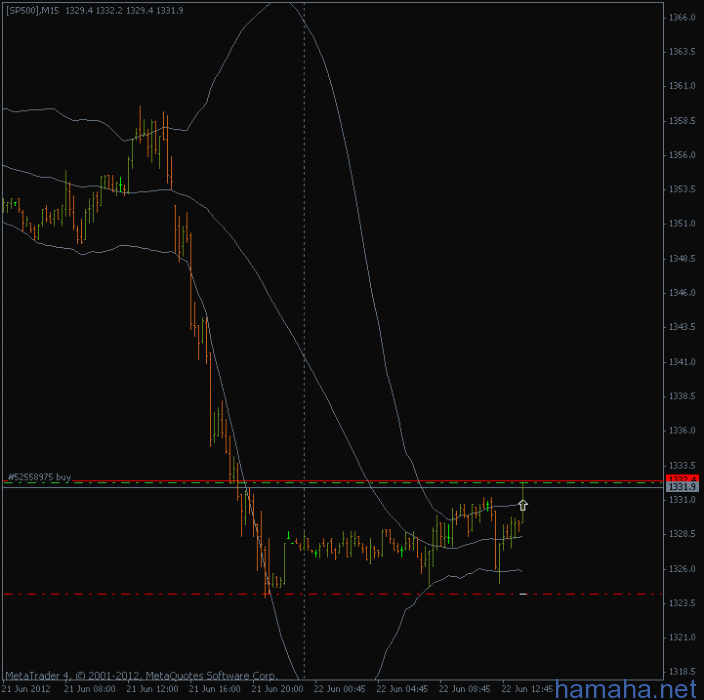Click the 1338.5 price axis label

click(682, 396)
